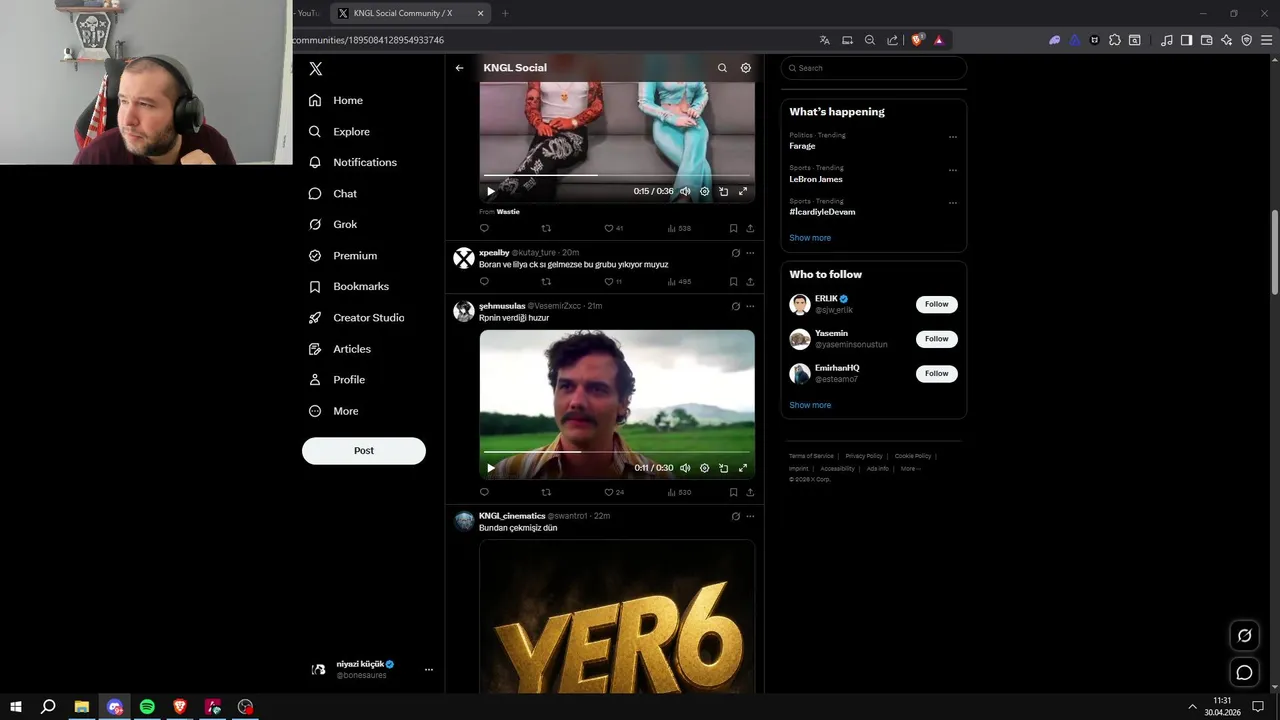Click the X logo in the sidebar
Viewport: 1280px width, 720px height.
315,69
